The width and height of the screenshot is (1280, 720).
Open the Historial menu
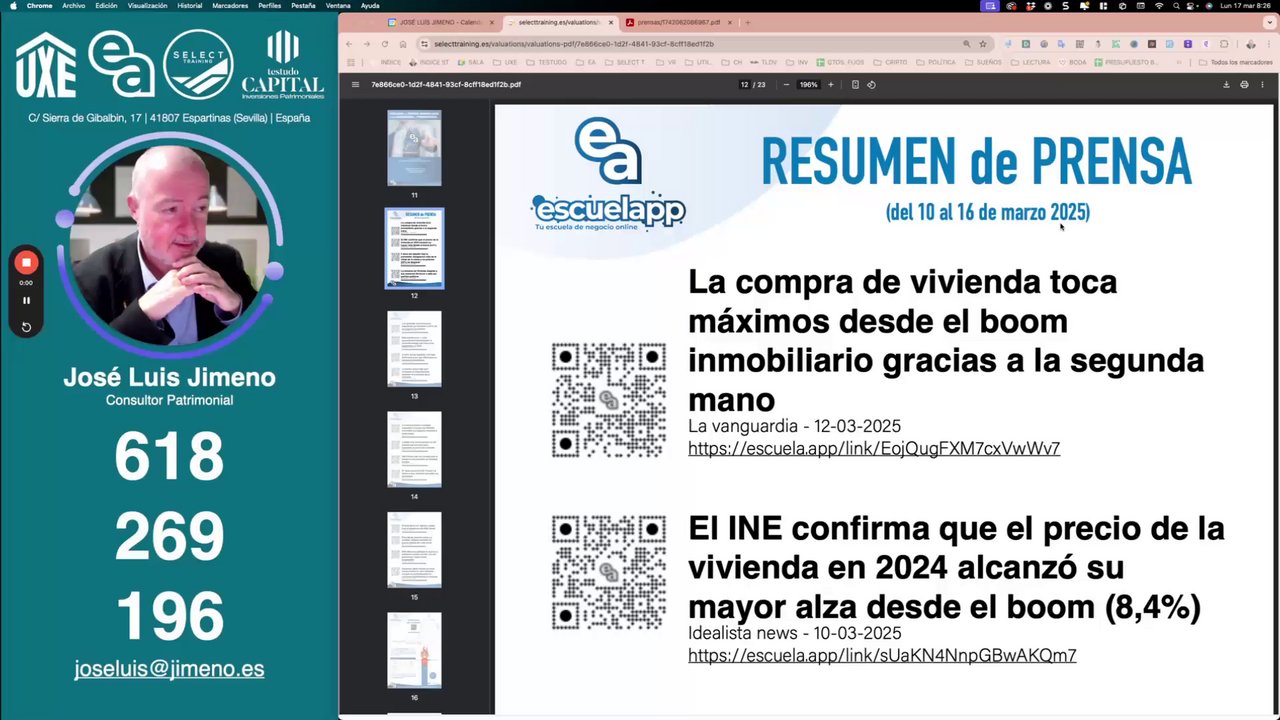click(x=190, y=6)
